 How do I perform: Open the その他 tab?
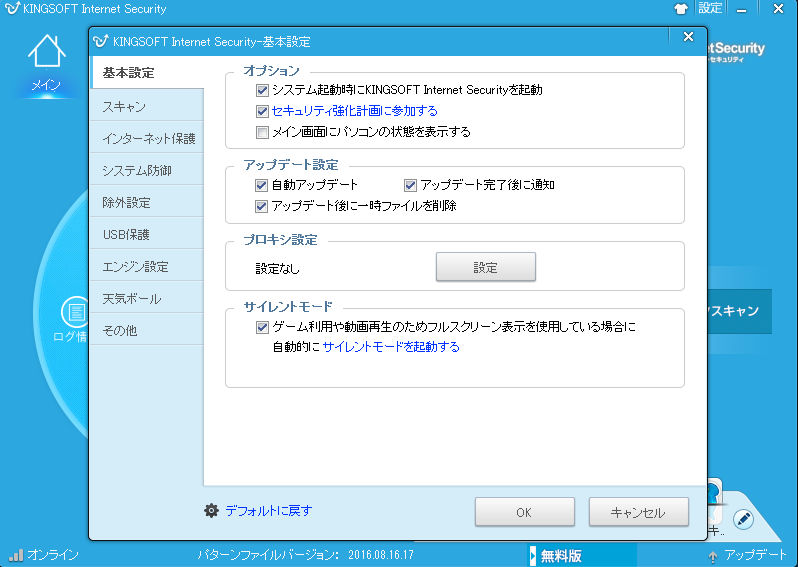click(x=147, y=331)
